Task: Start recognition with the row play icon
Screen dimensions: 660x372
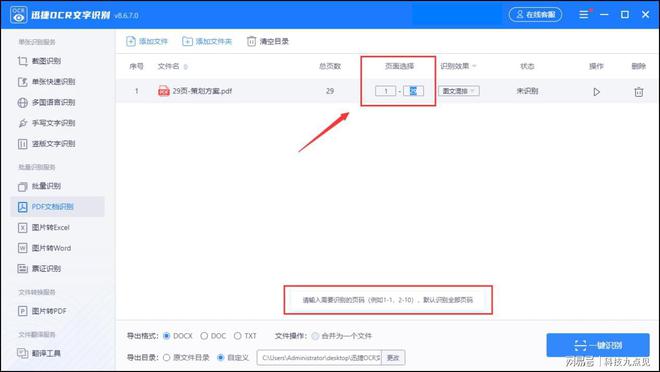Action: tap(596, 92)
